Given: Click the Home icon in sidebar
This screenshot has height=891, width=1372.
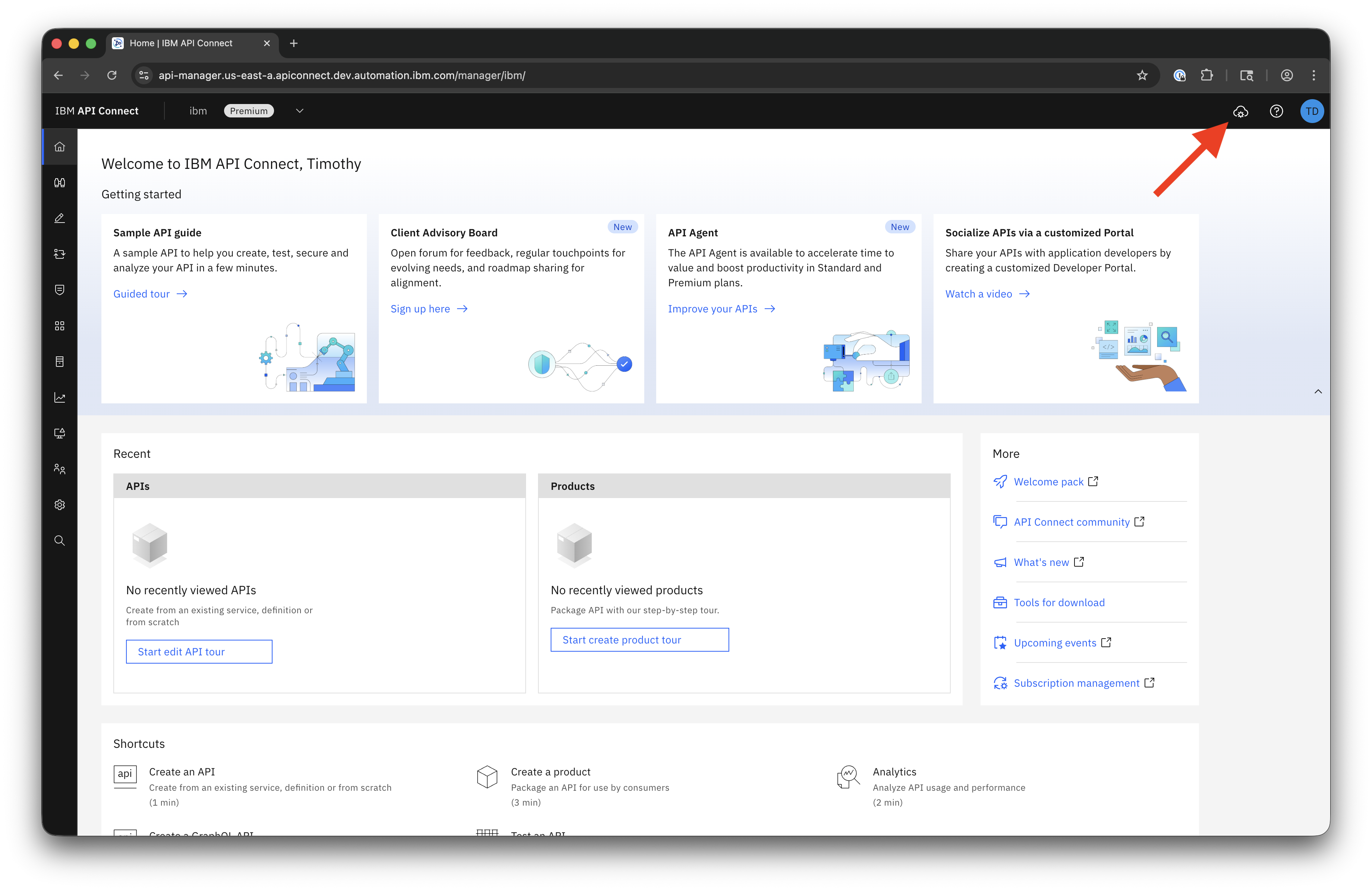Looking at the screenshot, I should click(59, 147).
